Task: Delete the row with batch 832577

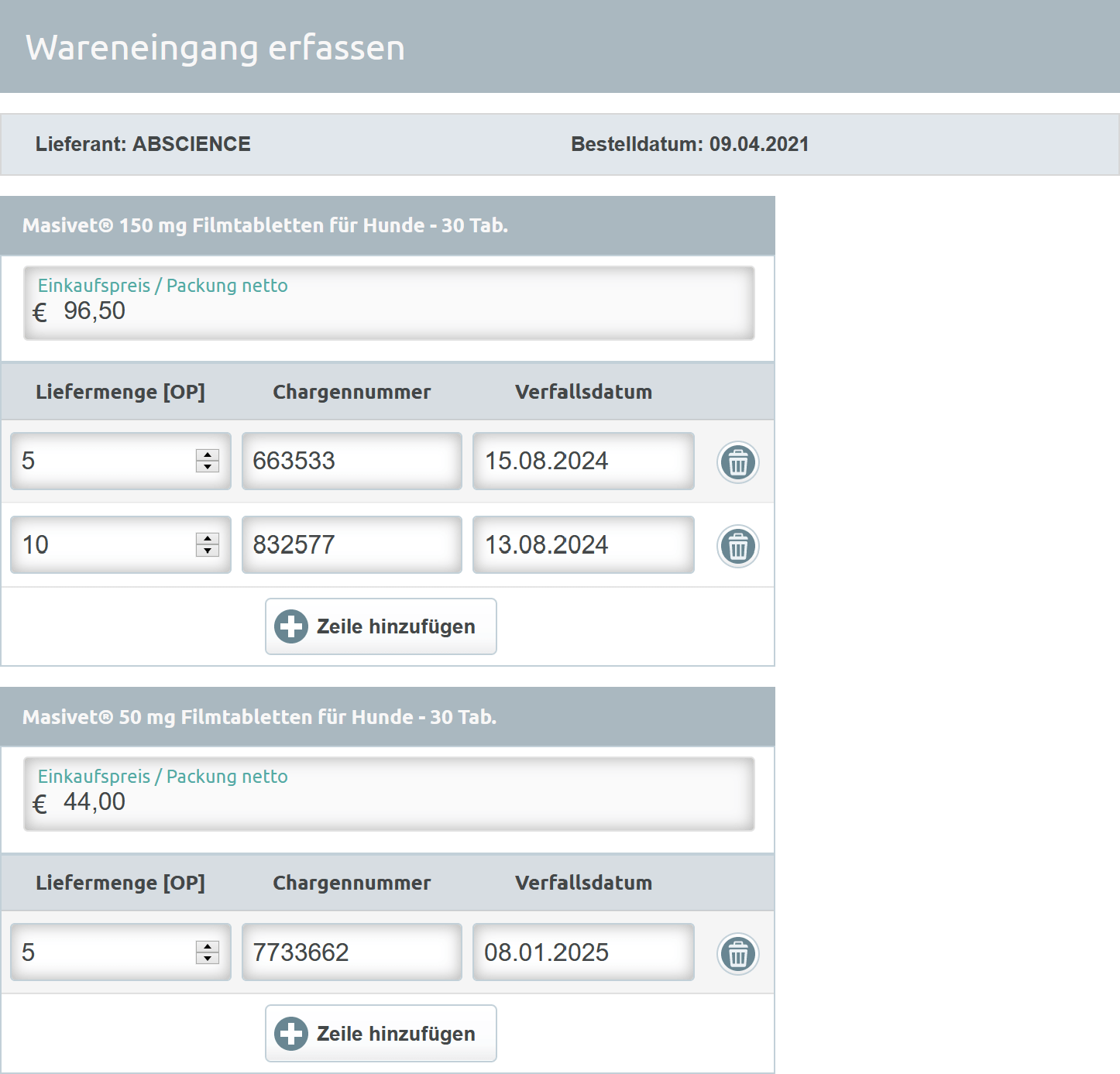Action: [x=738, y=546]
